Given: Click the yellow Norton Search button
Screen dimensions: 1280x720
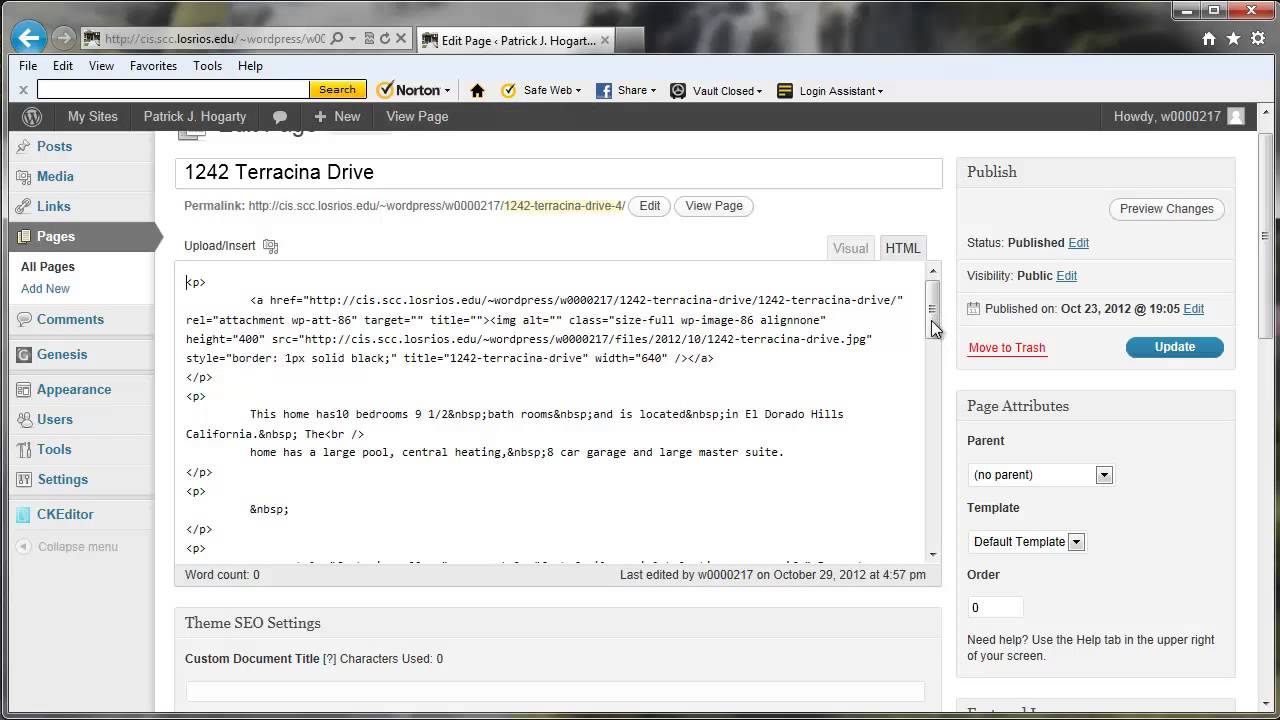Looking at the screenshot, I should pyautogui.click(x=337, y=90).
